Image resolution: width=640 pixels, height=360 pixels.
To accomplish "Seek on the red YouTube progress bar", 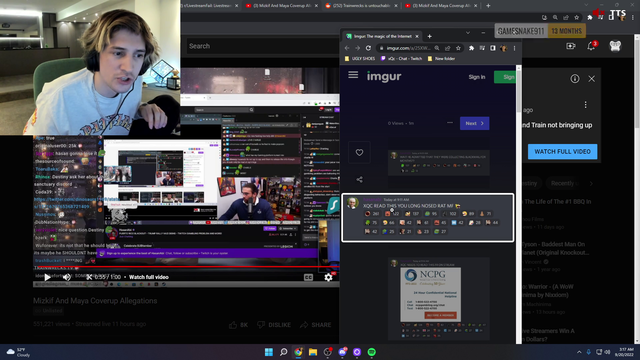I will [186, 267].
